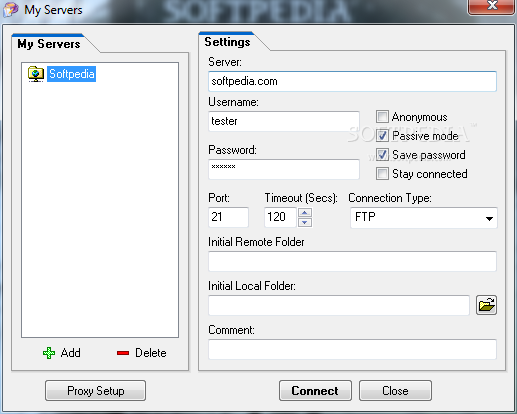Image resolution: width=517 pixels, height=414 pixels.
Task: Select Softpedia entry in server list
Action: click(x=71, y=74)
